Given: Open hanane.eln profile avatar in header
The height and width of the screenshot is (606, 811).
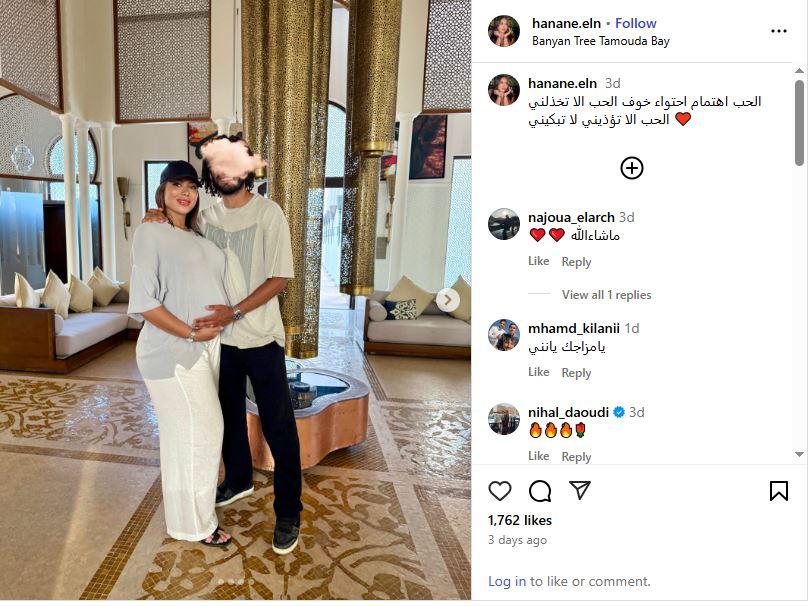Looking at the screenshot, I should [503, 31].
